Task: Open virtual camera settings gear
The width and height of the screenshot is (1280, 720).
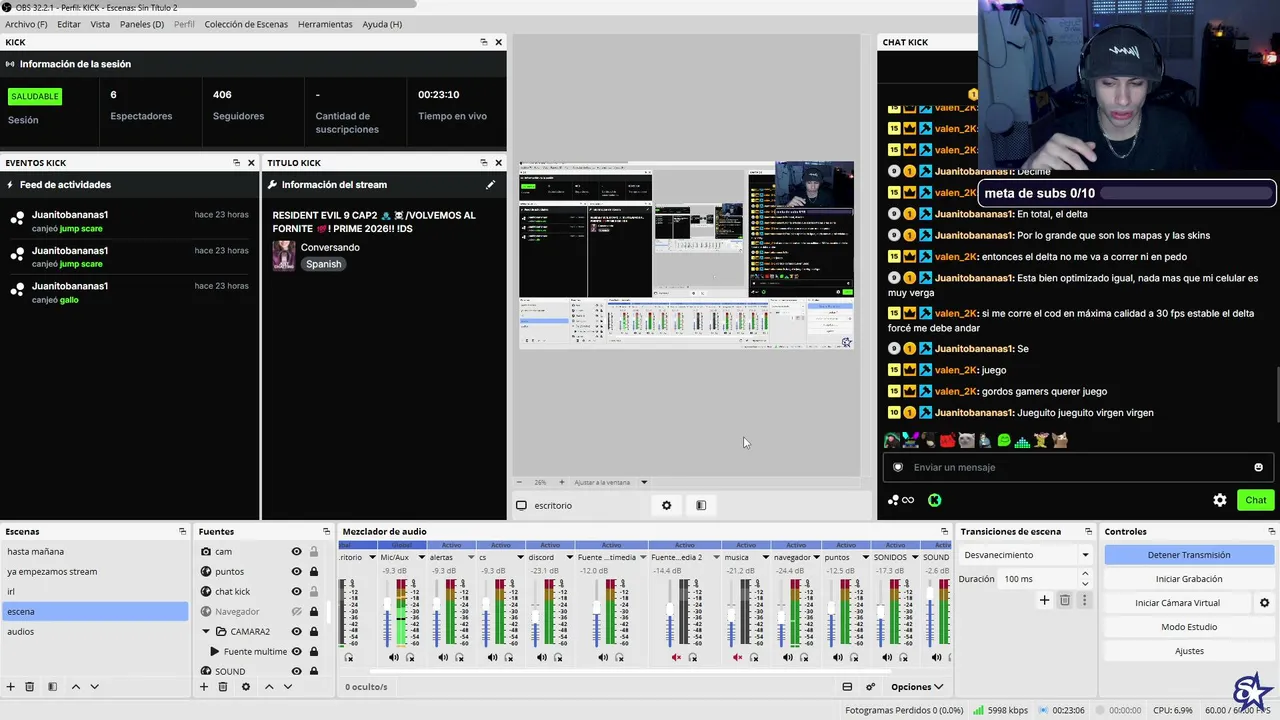Action: (1264, 603)
